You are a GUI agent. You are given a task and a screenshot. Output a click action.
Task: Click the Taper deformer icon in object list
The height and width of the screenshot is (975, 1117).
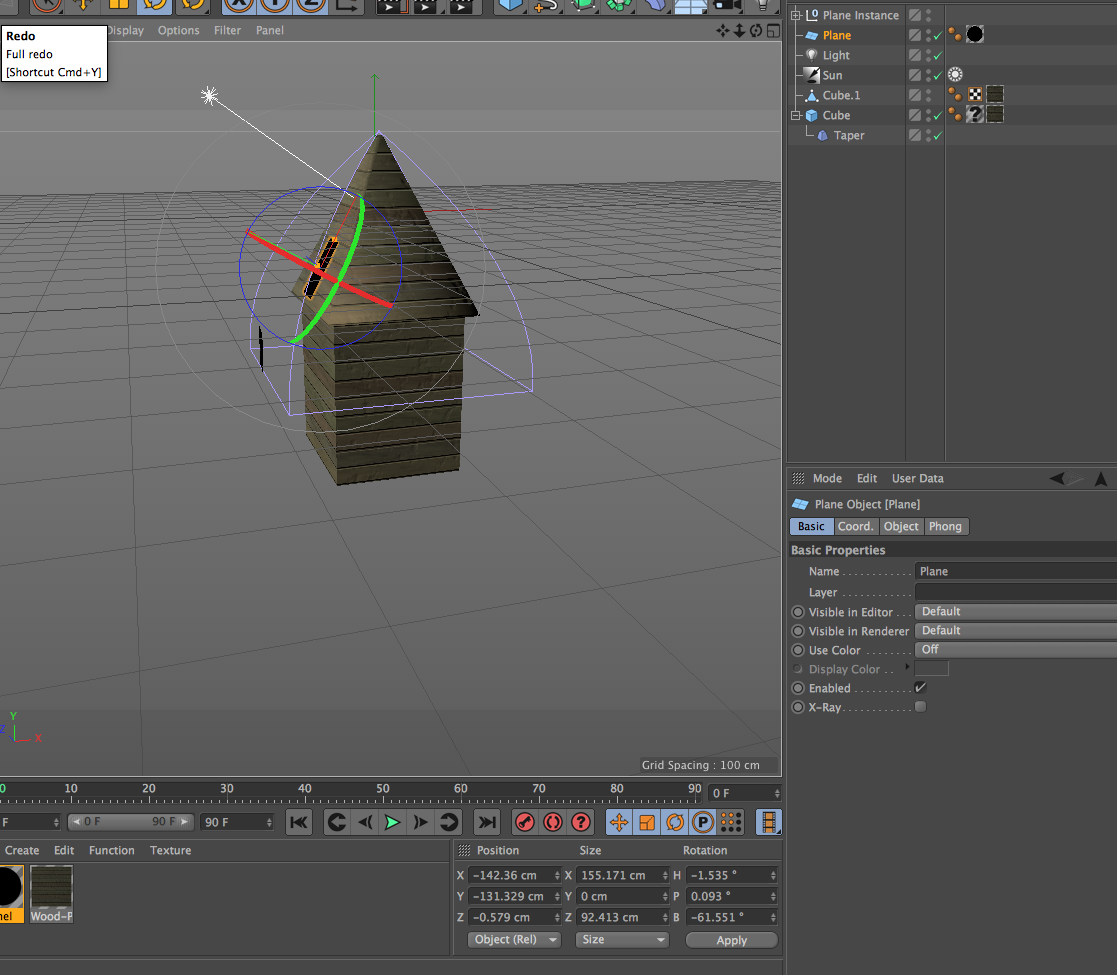822,135
